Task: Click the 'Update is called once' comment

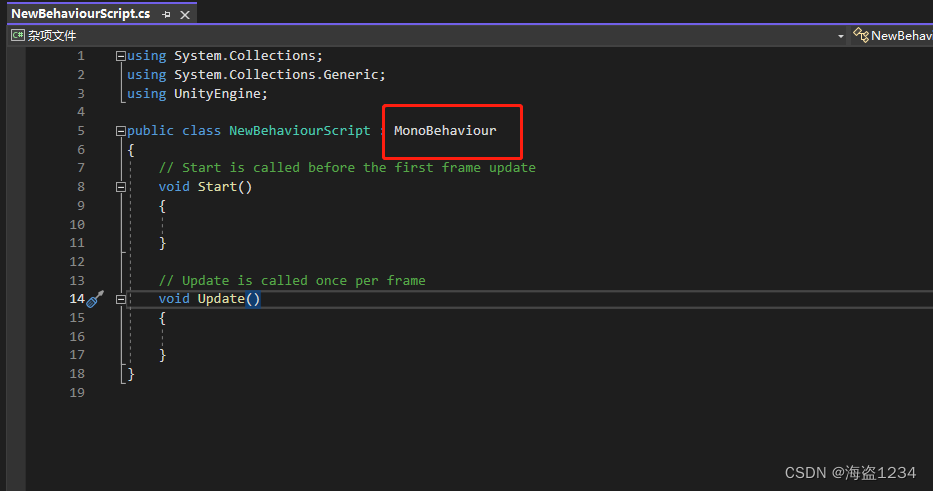Action: [292, 280]
